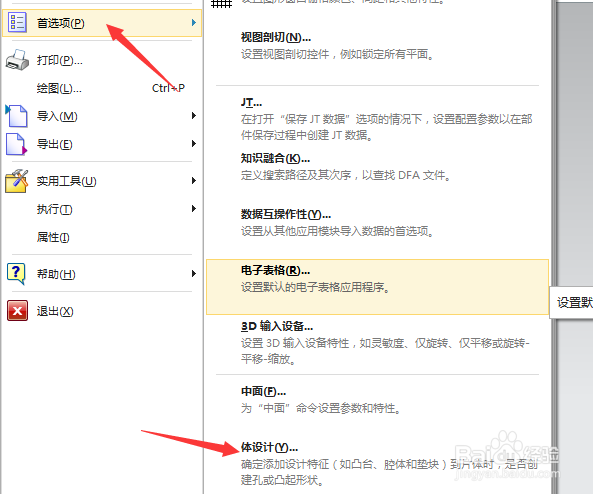Click the grid icon at submenu top
Viewport: 593px width, 494px height.
coord(222,3)
